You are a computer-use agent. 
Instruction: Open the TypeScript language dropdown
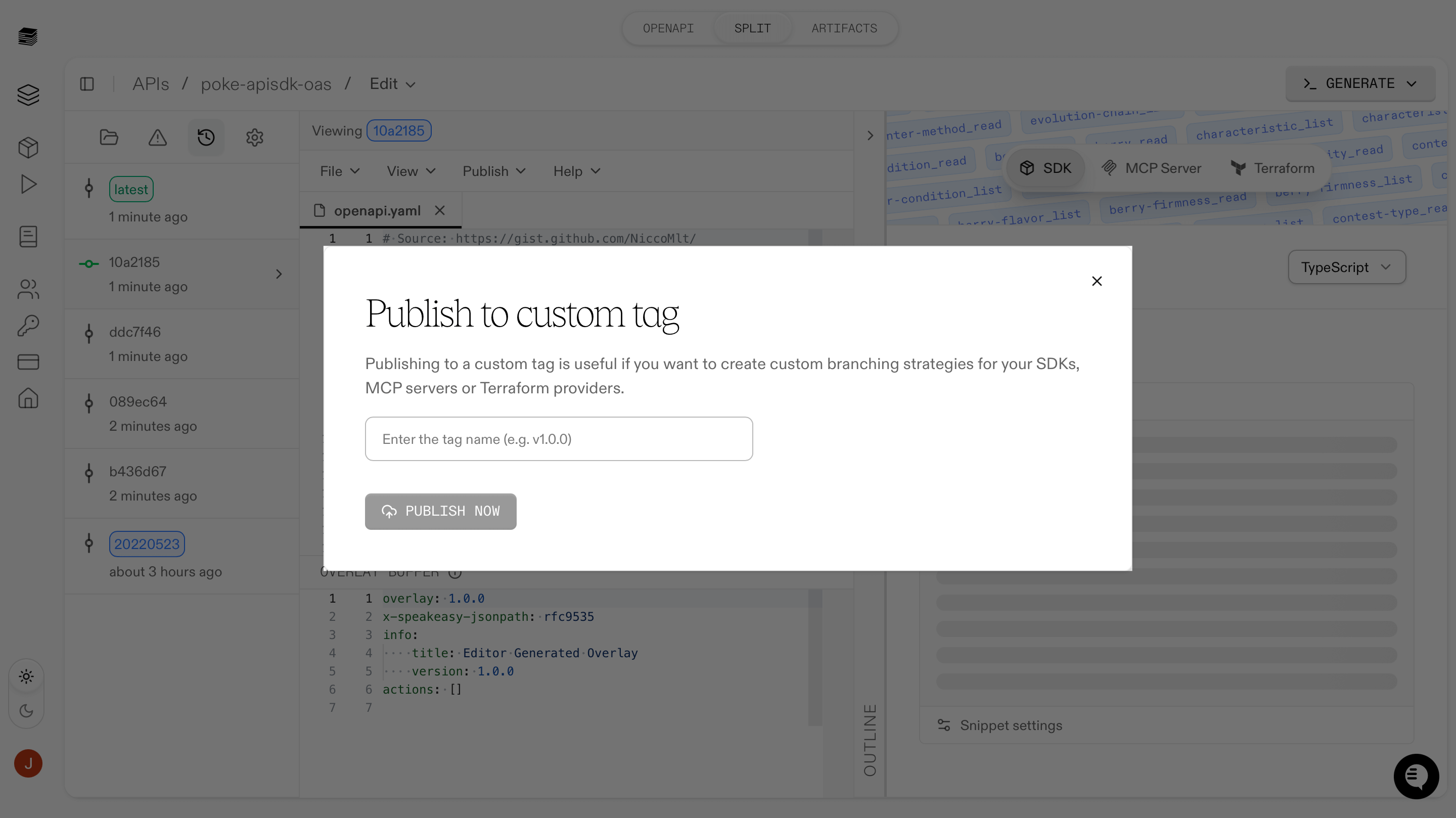(x=1346, y=267)
